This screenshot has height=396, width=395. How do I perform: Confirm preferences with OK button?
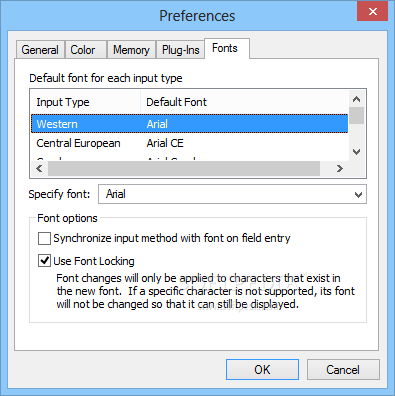pos(262,369)
